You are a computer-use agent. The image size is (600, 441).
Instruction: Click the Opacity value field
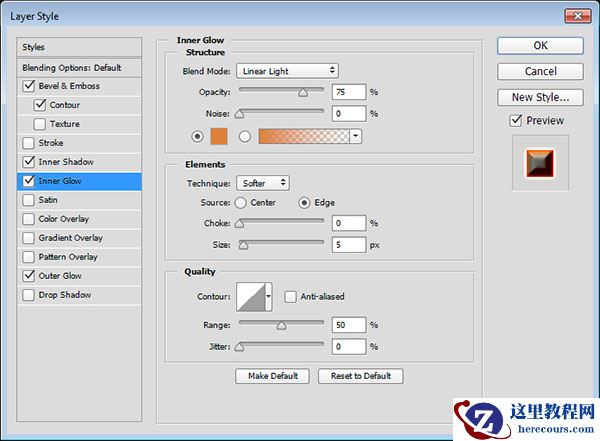349,92
